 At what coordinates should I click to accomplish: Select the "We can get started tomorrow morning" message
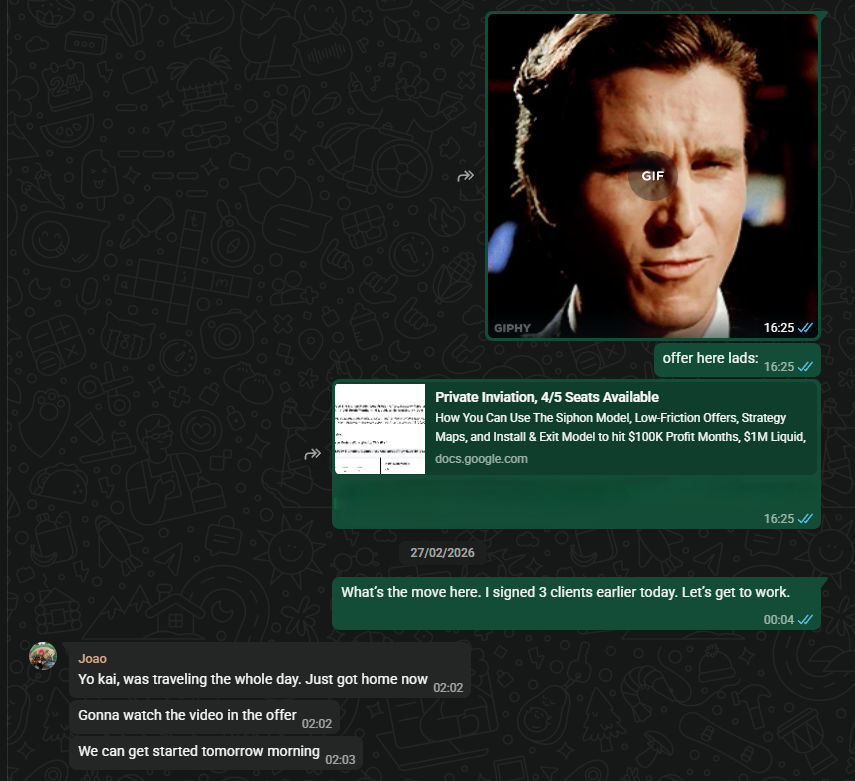(x=198, y=751)
